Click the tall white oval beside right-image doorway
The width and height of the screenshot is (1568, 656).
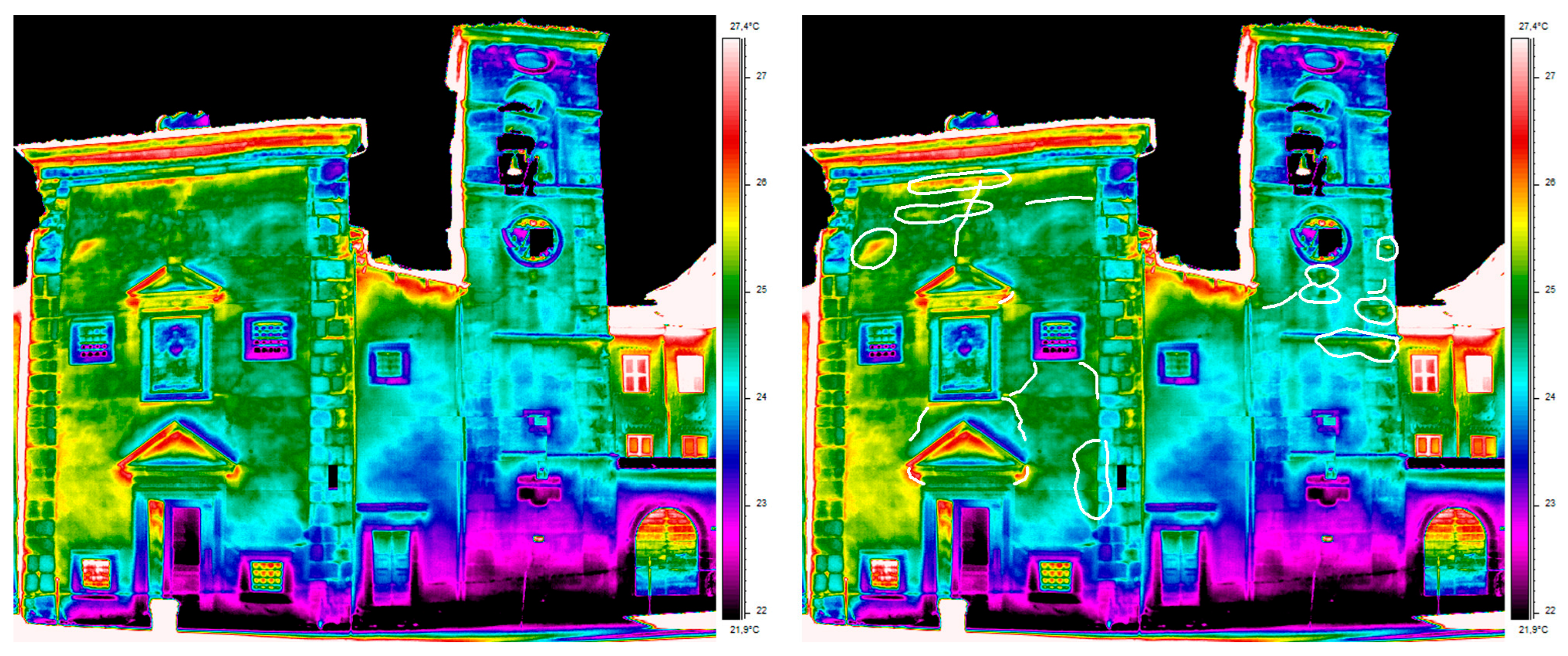[x=1092, y=479]
